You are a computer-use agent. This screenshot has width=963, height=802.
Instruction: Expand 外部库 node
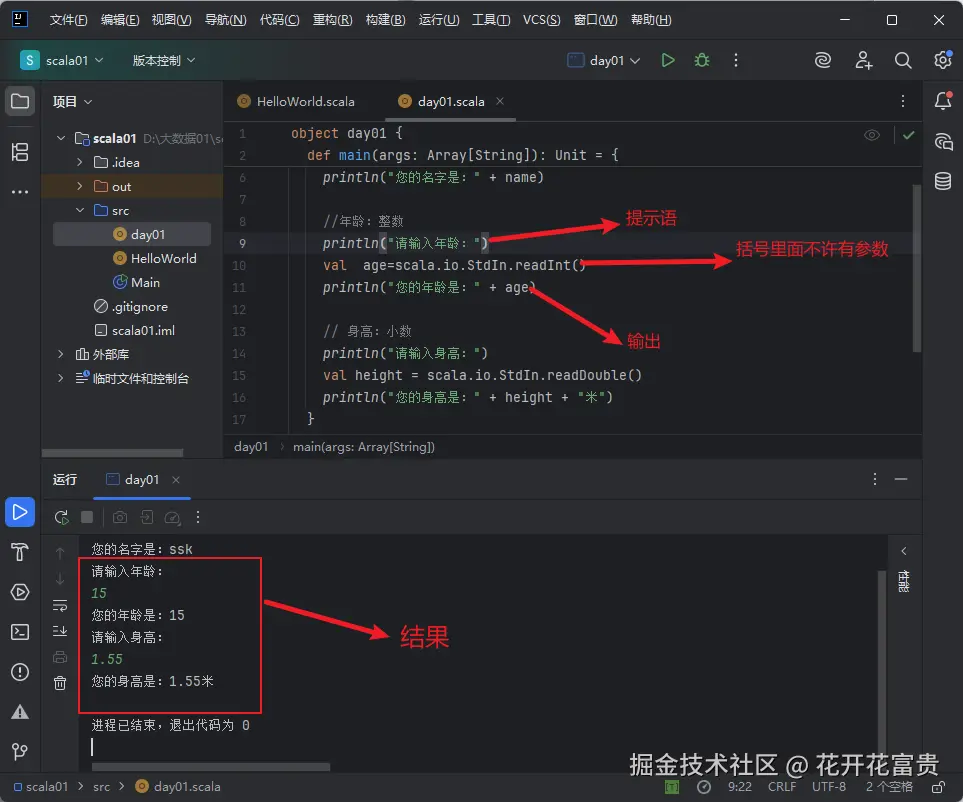point(61,354)
